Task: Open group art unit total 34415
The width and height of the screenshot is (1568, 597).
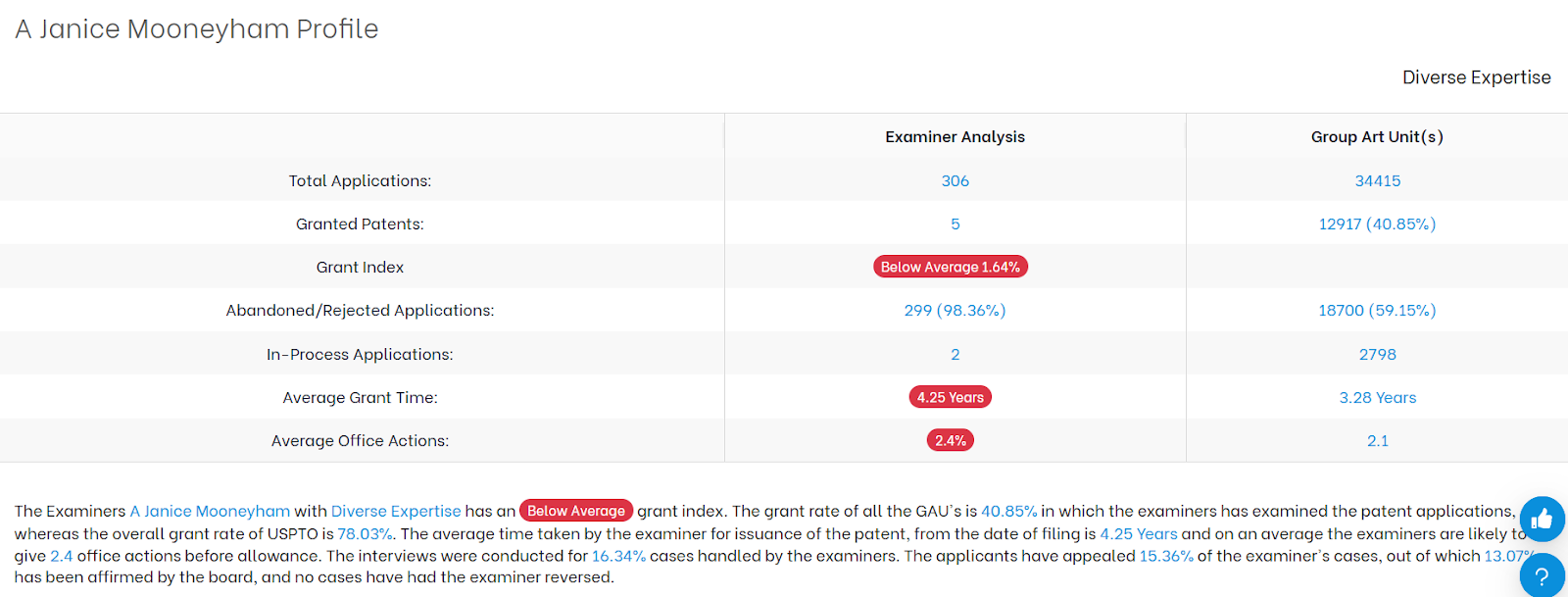Action: (1378, 180)
